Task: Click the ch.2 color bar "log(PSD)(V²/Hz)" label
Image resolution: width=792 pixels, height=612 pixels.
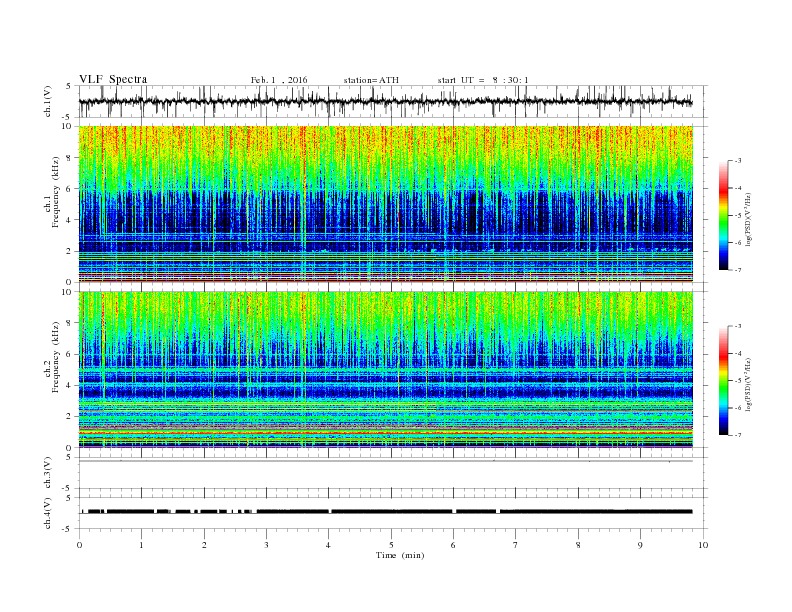Action: point(748,384)
